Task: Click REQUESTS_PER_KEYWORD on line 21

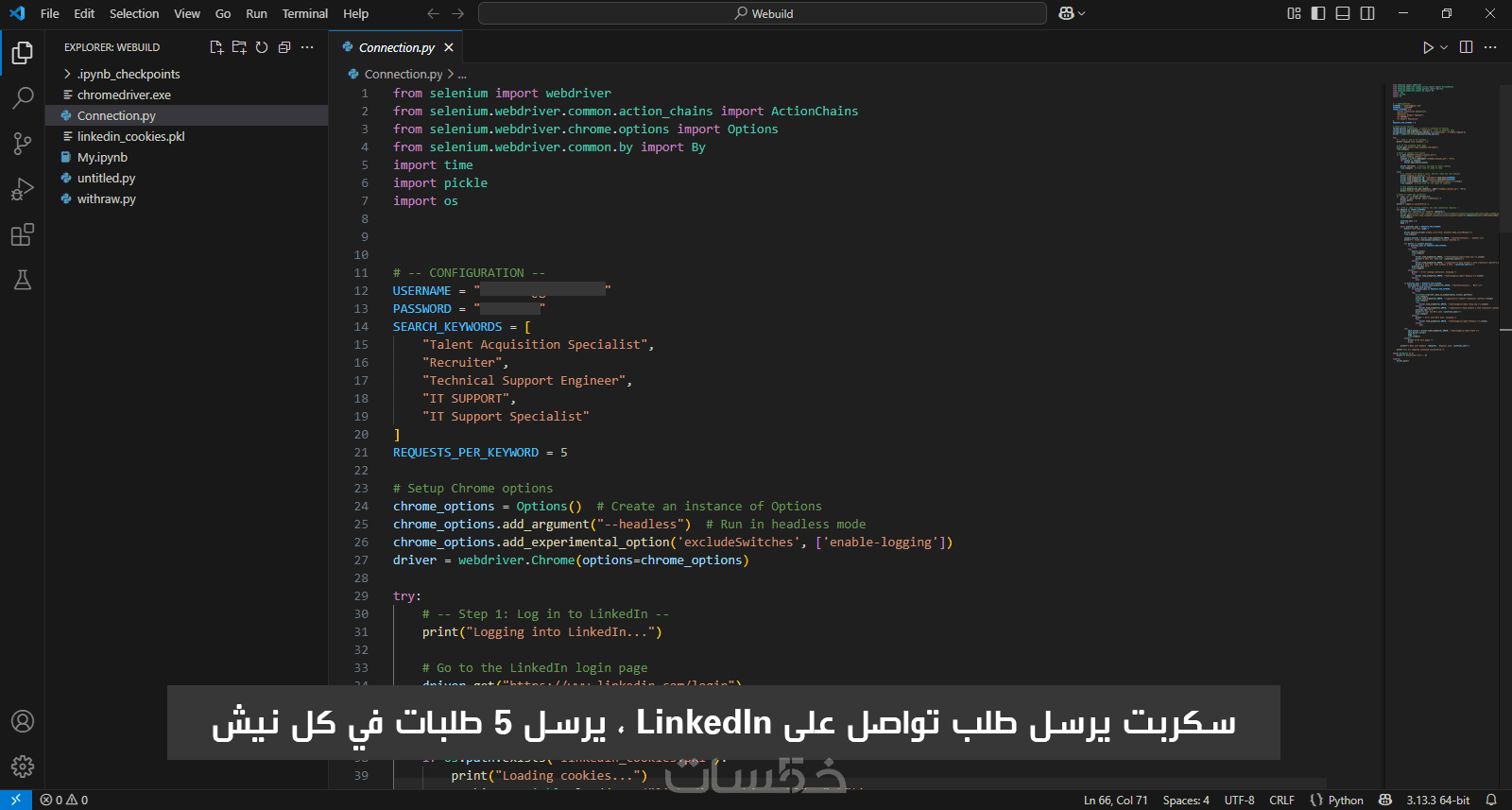Action: point(466,453)
